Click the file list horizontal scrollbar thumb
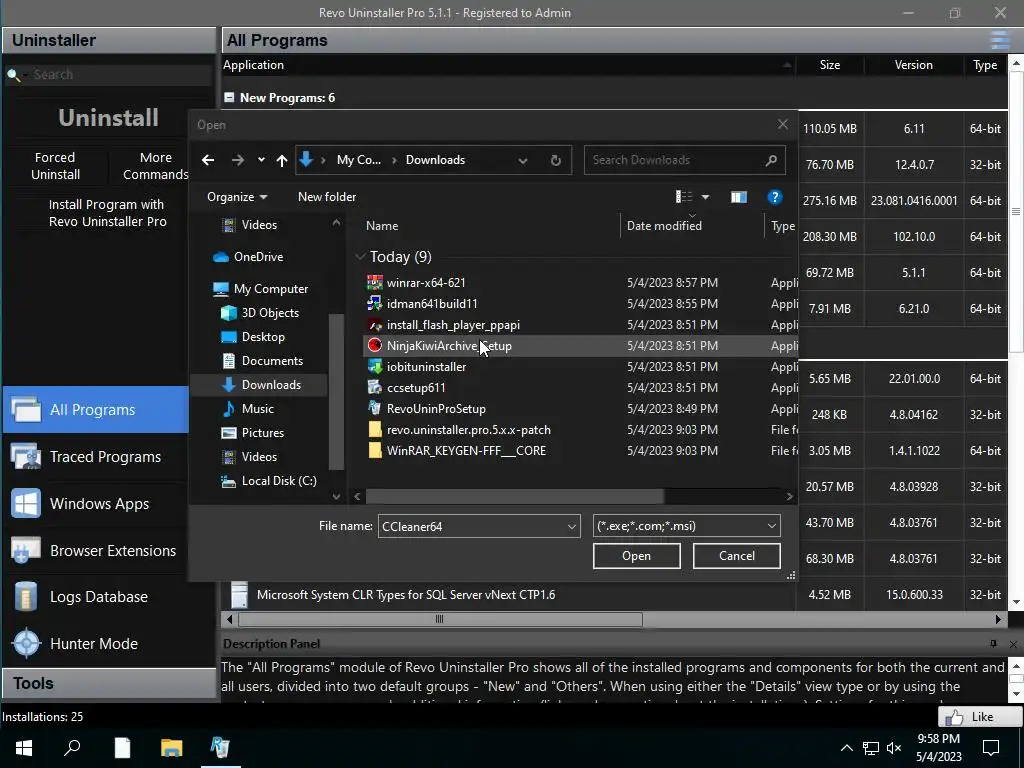This screenshot has width=1024, height=768. (515, 496)
